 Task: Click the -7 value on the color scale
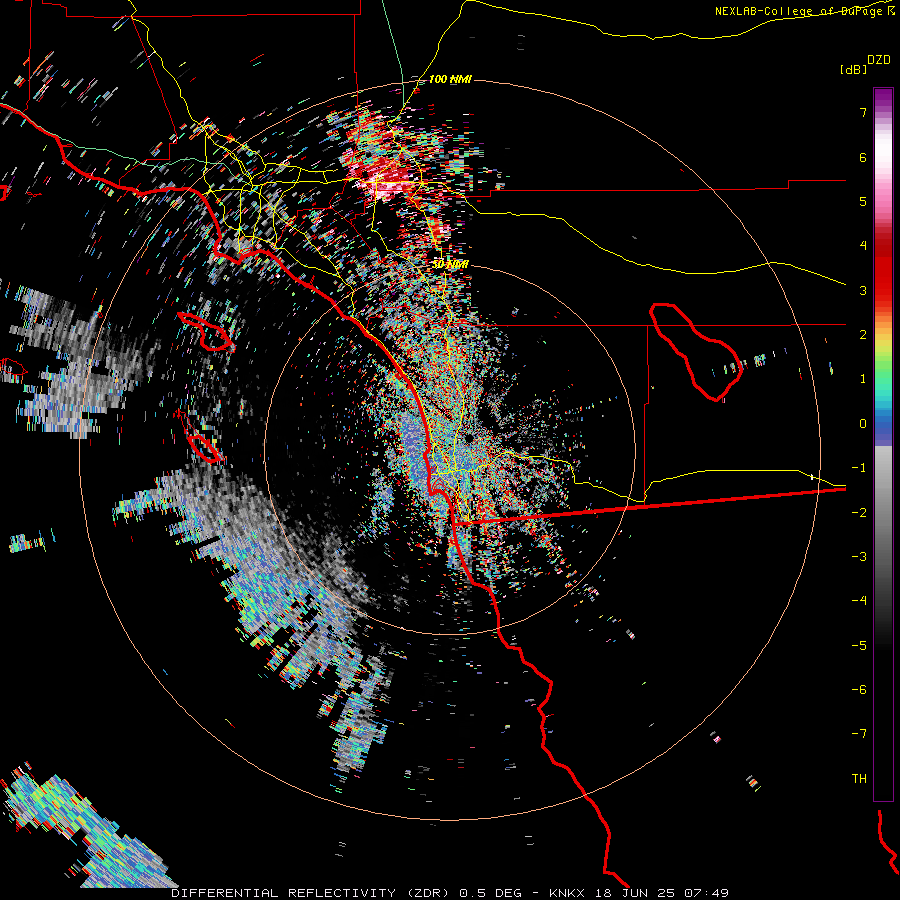(x=859, y=734)
